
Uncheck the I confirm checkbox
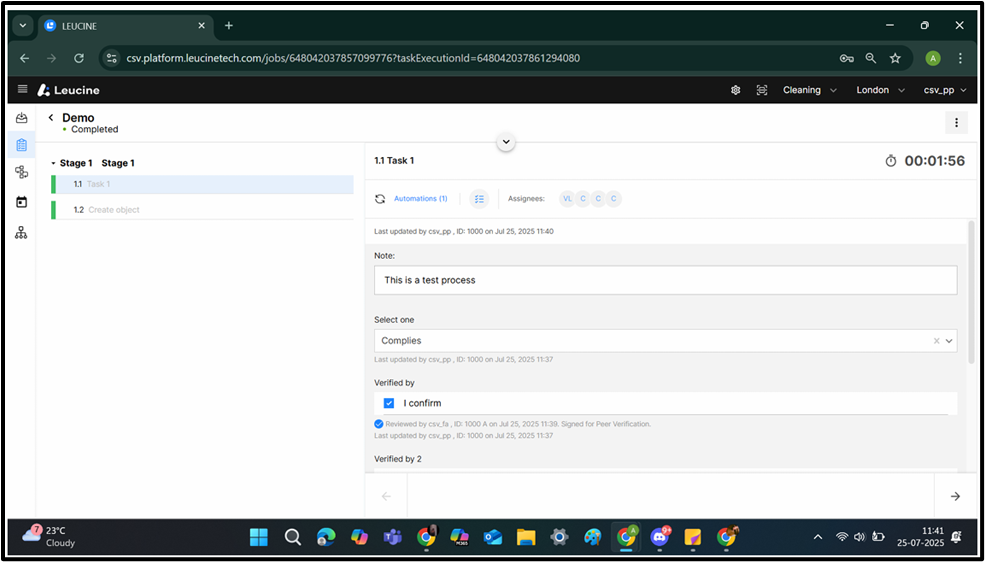[x=389, y=403]
